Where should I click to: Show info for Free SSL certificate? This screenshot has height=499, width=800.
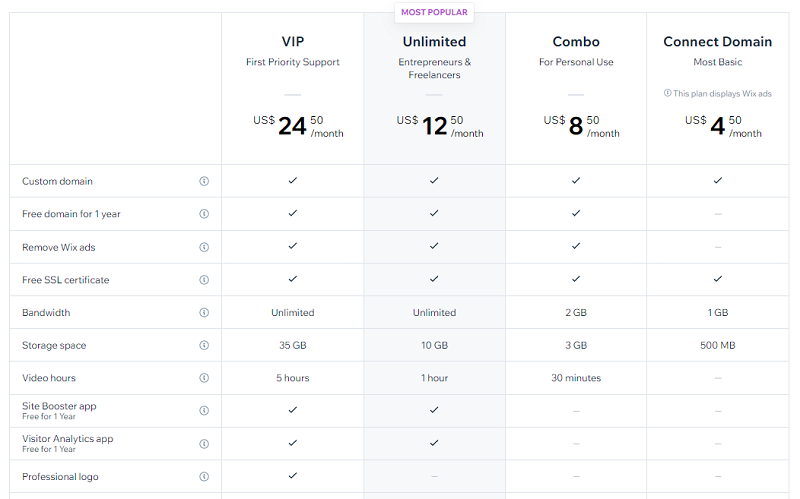tap(204, 280)
